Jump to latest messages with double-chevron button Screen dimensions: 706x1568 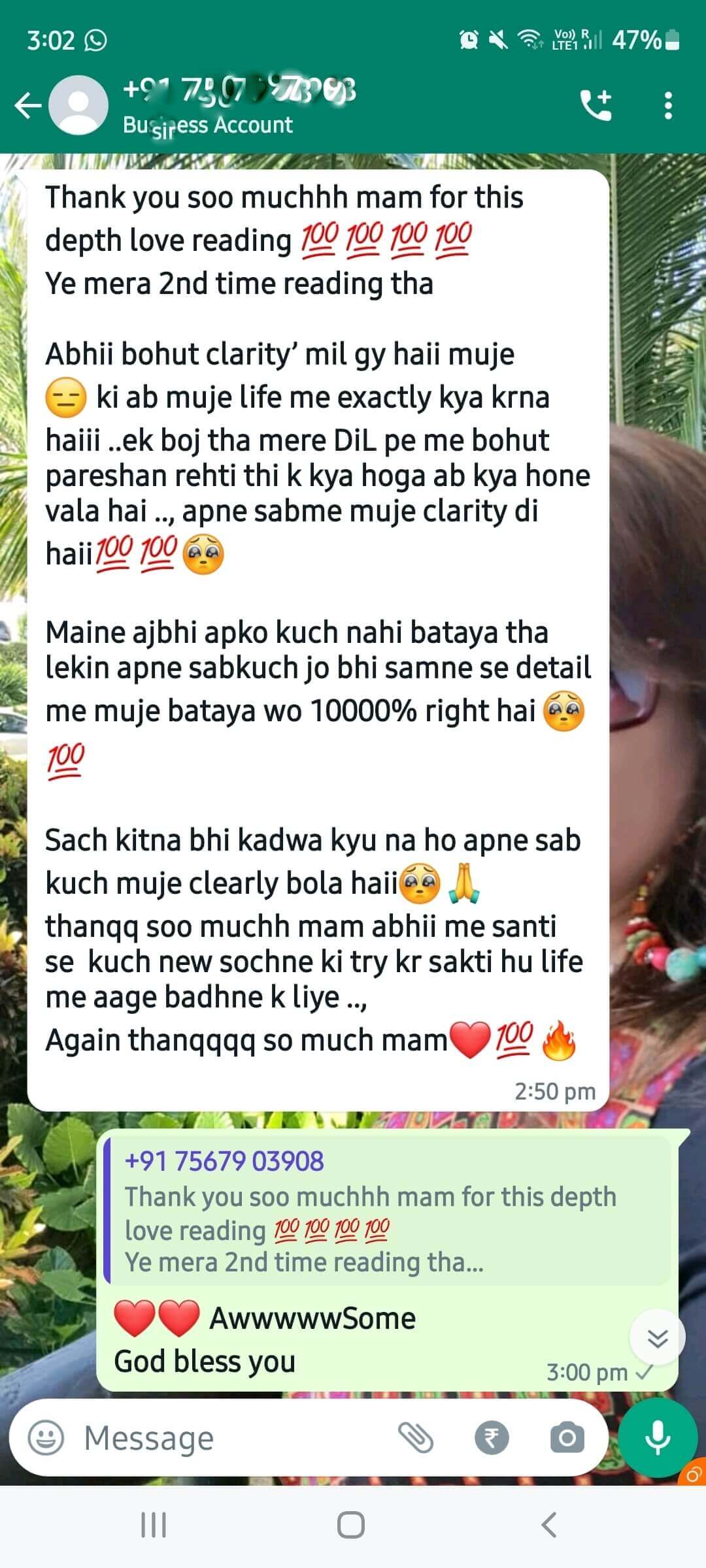[657, 1337]
